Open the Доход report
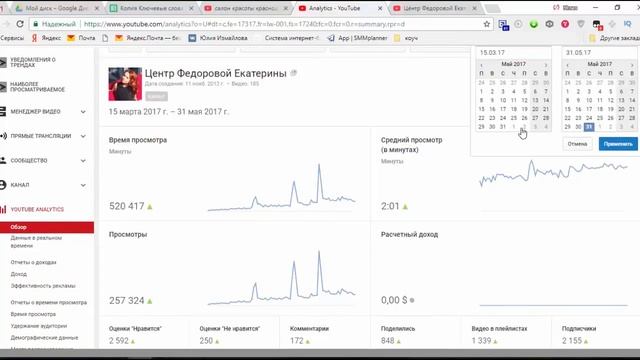640x360 pixels. click(x=19, y=274)
